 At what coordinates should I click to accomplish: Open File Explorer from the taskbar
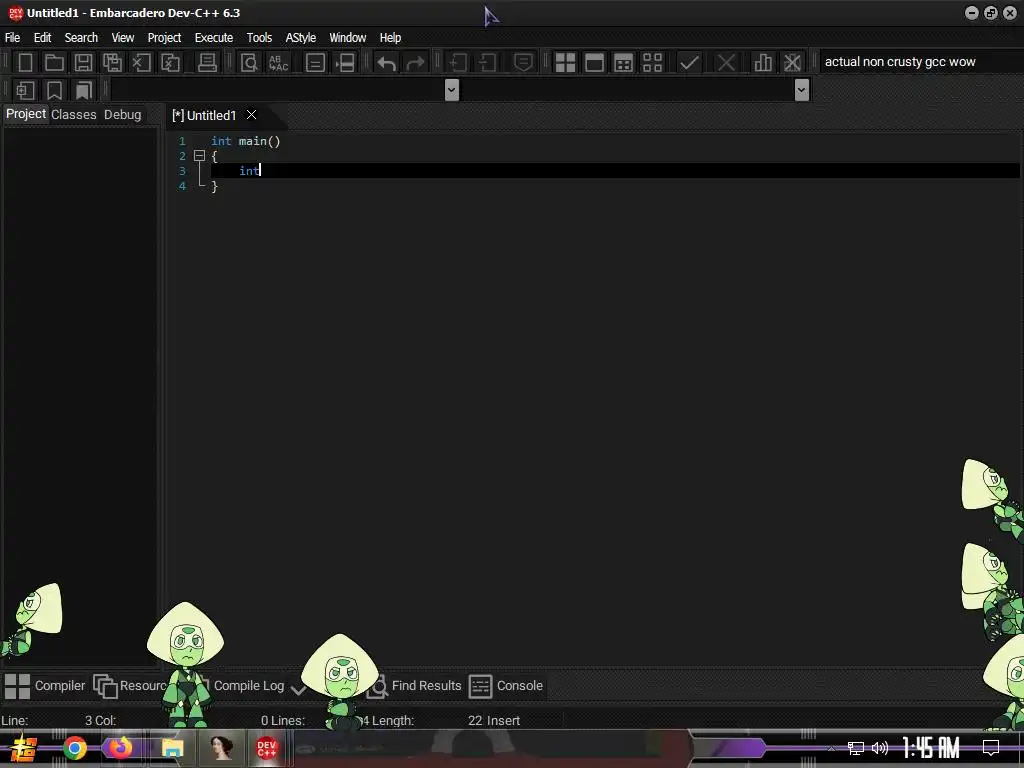pos(172,748)
